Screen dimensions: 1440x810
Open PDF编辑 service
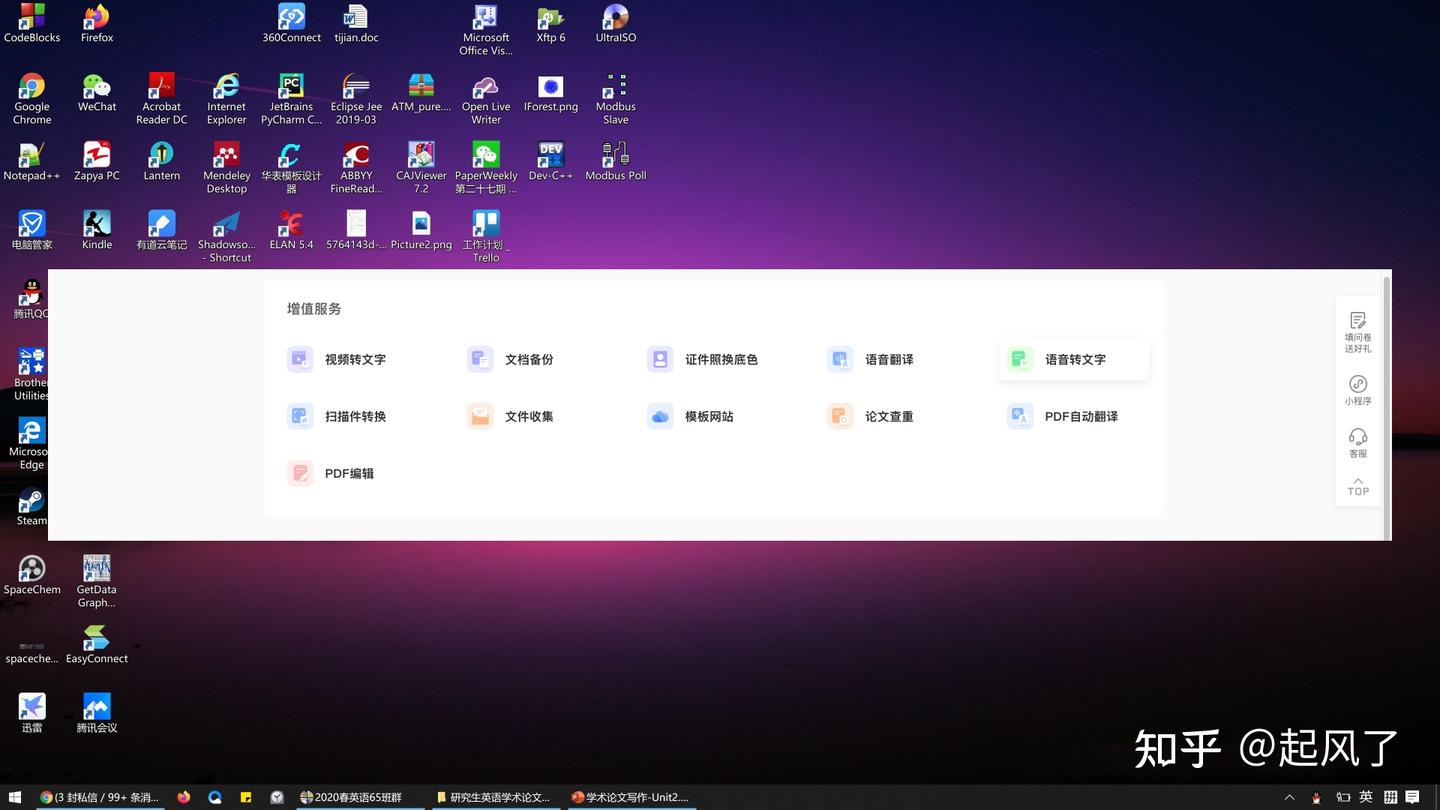pyautogui.click(x=331, y=473)
